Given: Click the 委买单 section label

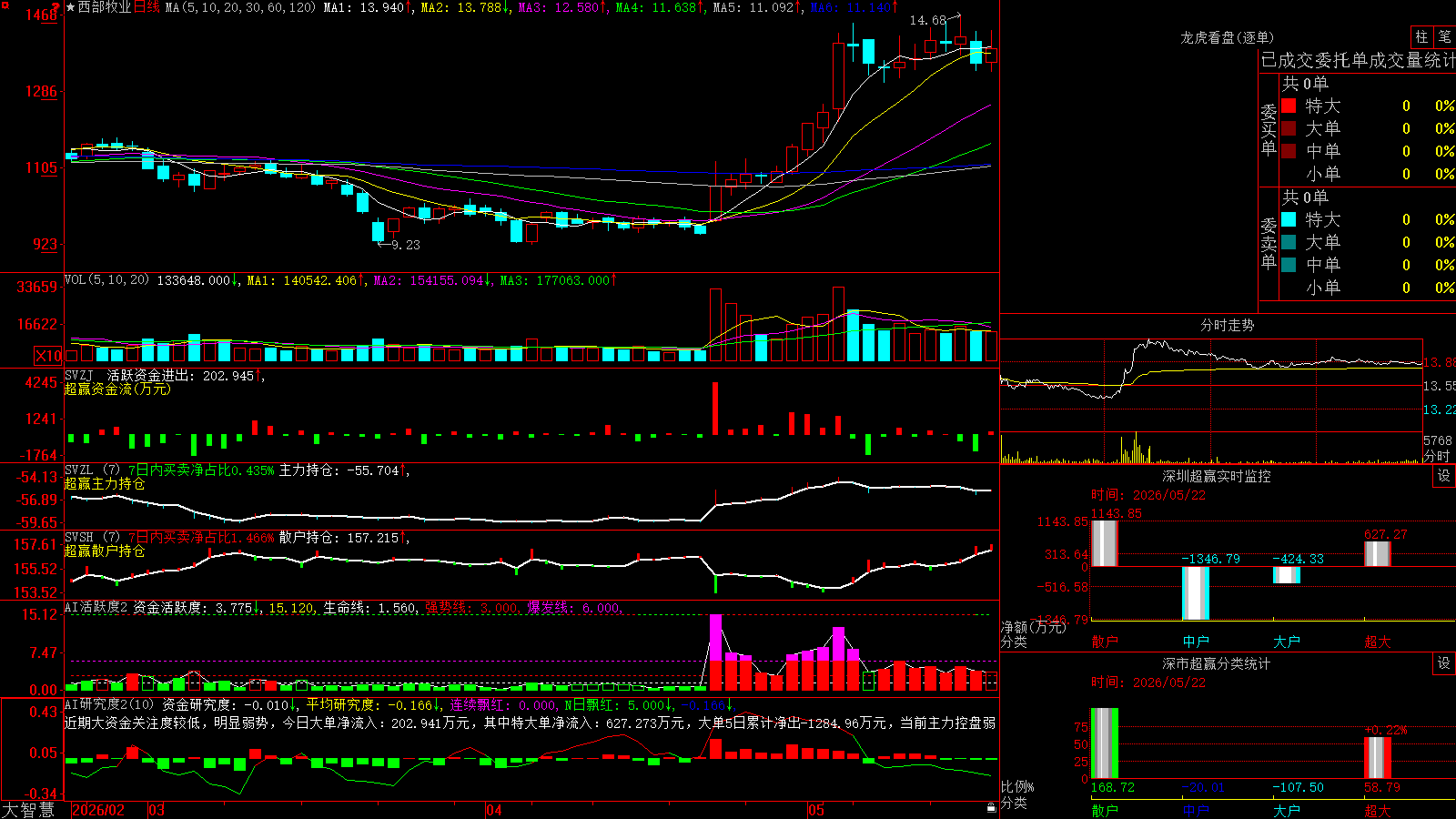Looking at the screenshot, I should 1269,129.
